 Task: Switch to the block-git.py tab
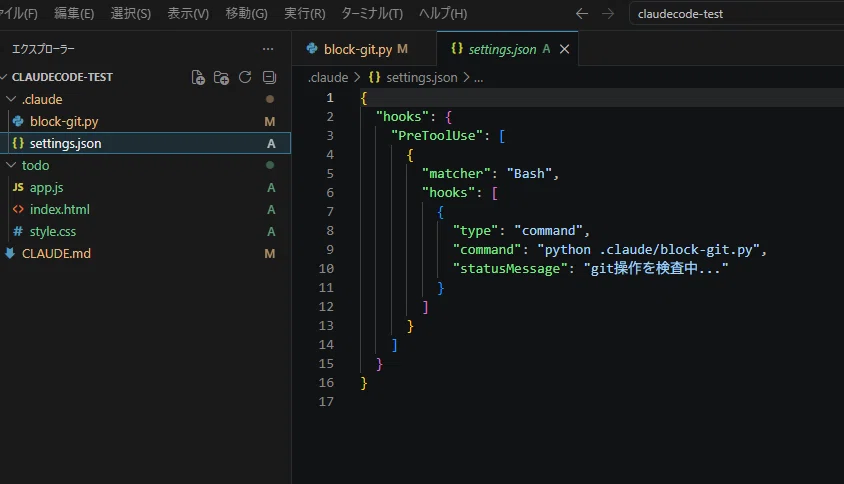coord(364,49)
